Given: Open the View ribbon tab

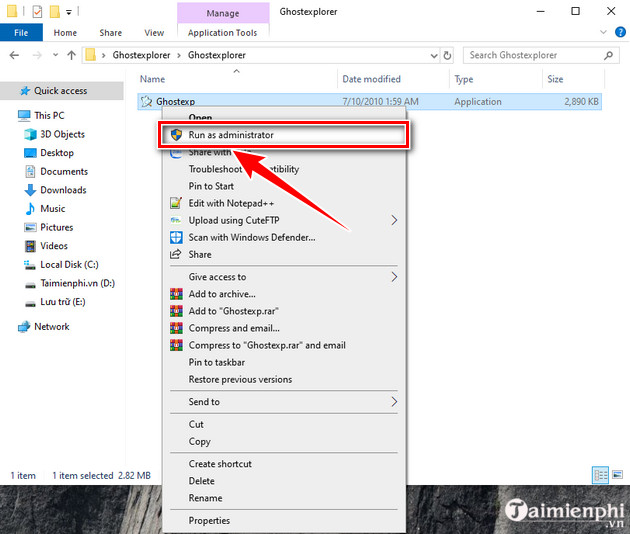Looking at the screenshot, I should click(154, 33).
